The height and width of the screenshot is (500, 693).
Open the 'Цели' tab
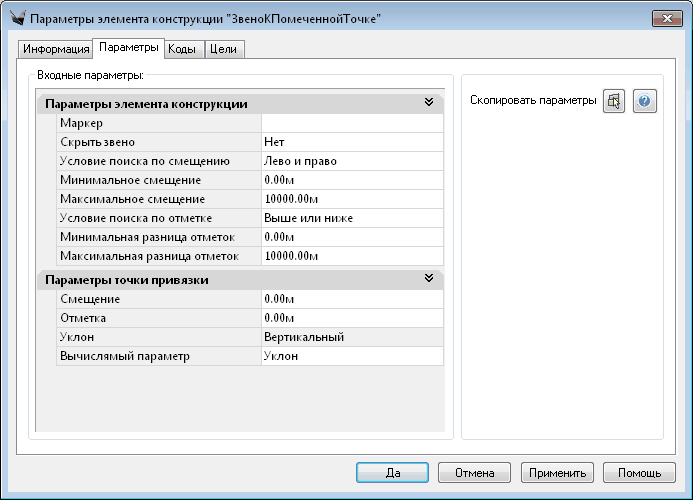224,49
